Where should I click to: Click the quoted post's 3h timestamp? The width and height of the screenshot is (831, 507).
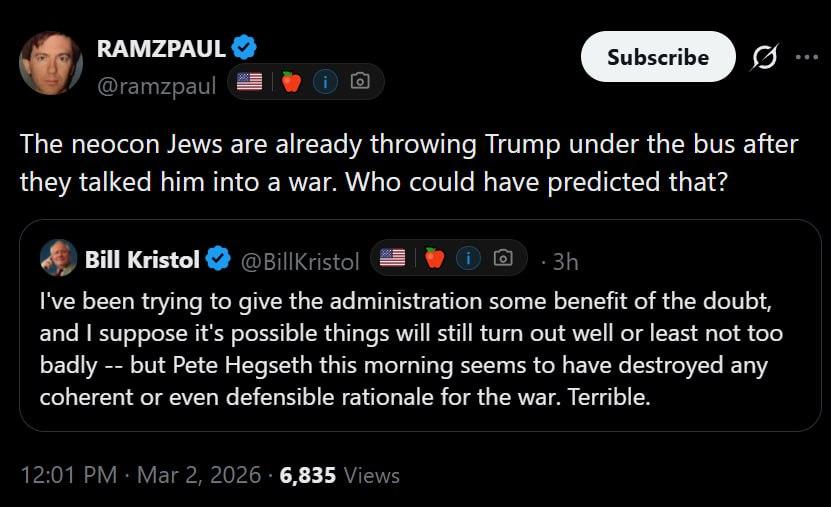(x=565, y=261)
